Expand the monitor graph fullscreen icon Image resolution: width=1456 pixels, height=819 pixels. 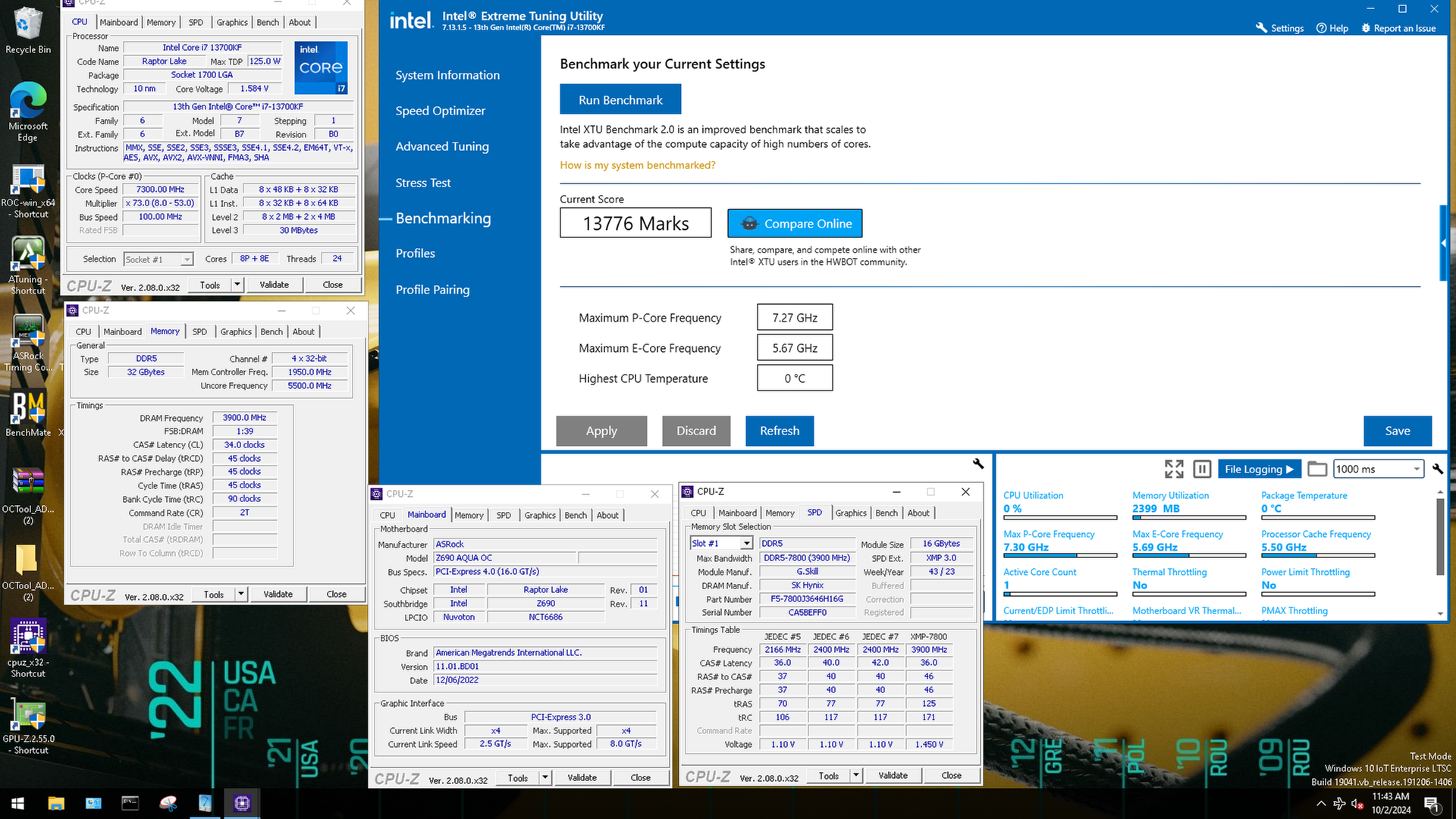coord(1174,469)
